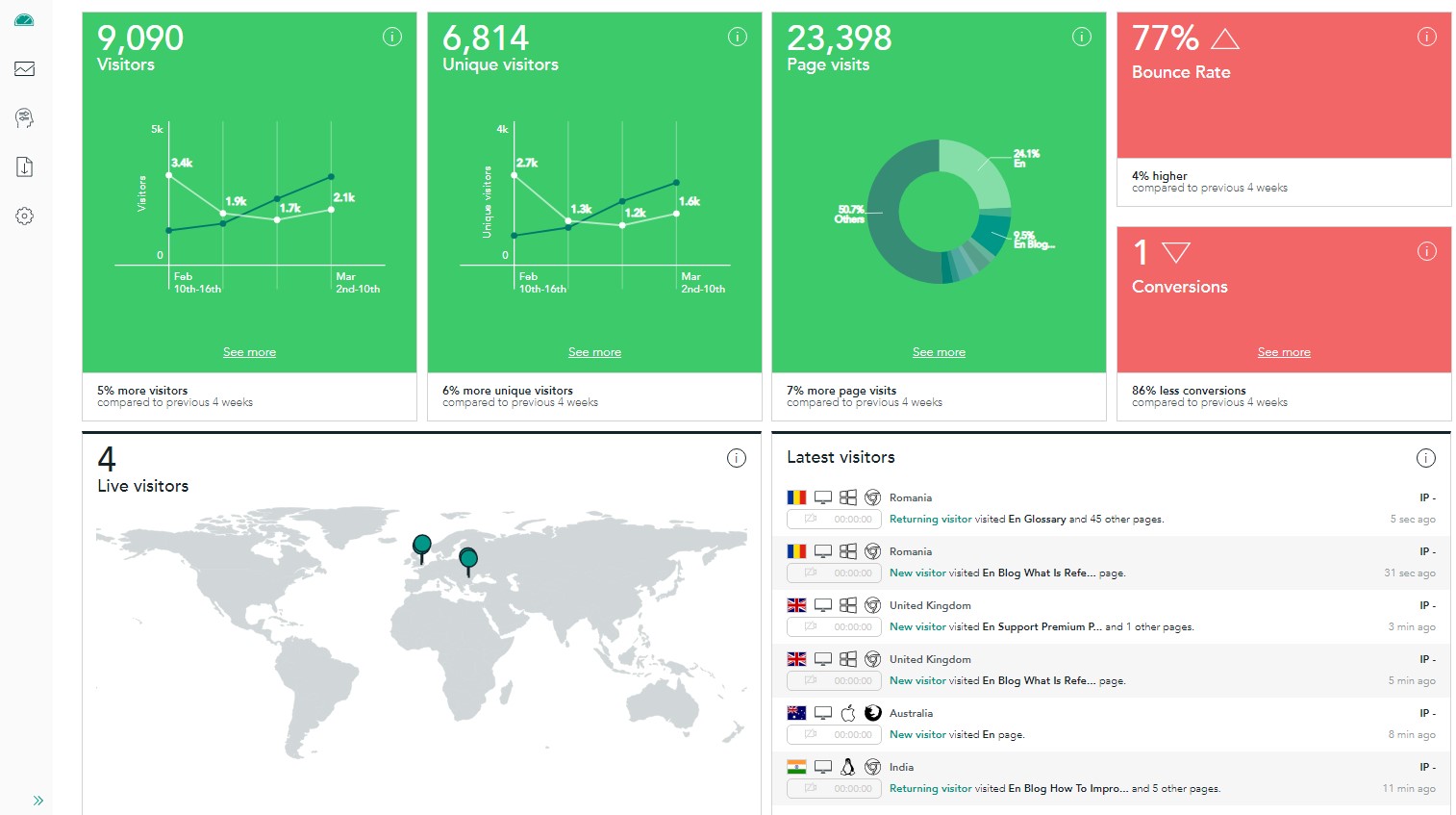The image size is (1456, 815).
Task: Click the Firefox browser icon for the Australia visitor
Action: pyautogui.click(x=871, y=712)
